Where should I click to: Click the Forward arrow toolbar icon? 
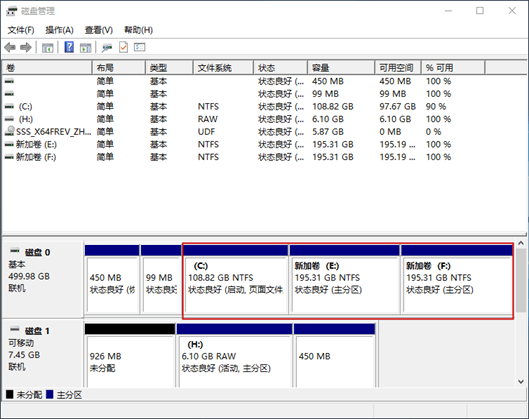pos(26,48)
